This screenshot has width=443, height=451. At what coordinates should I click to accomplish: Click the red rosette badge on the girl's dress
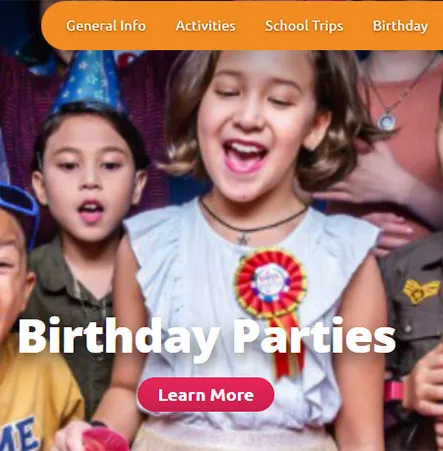coord(271,283)
